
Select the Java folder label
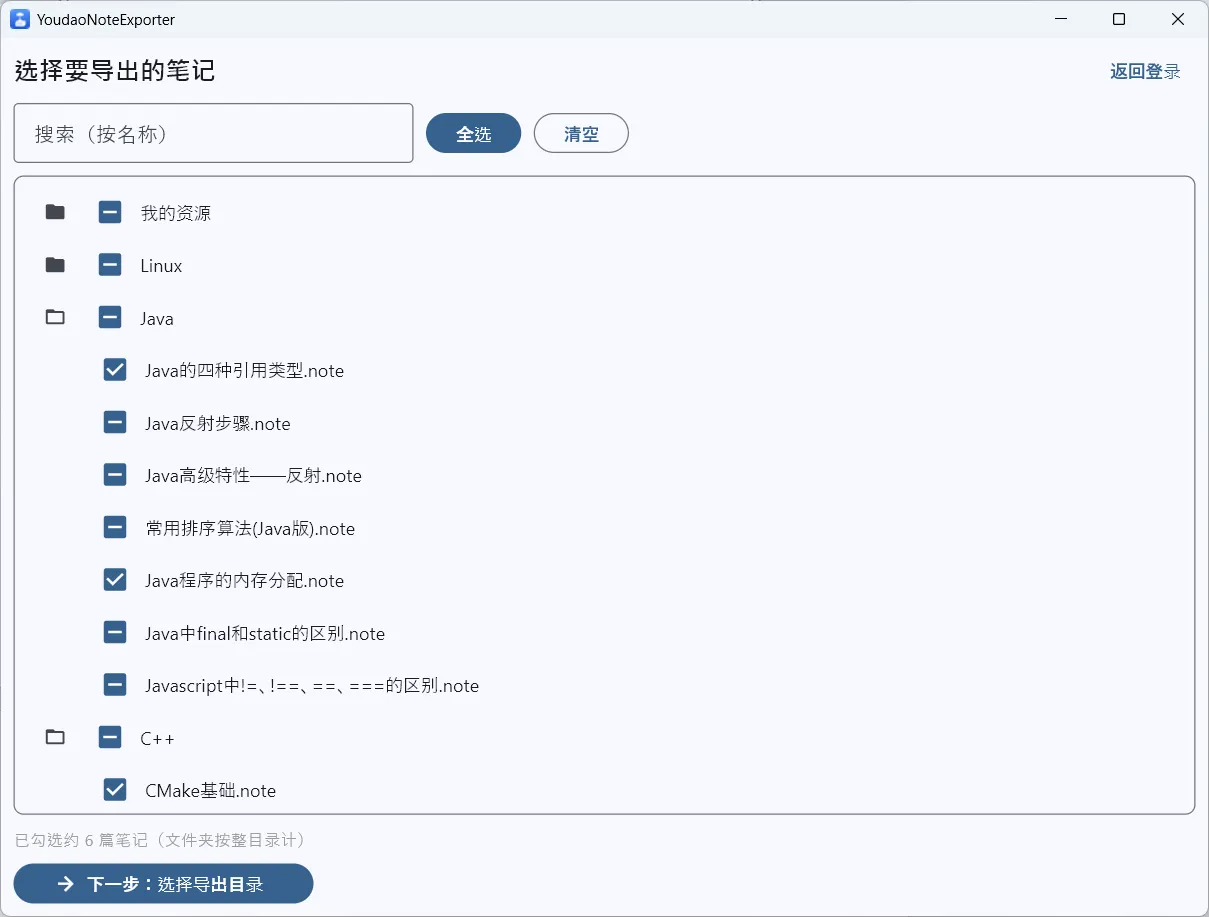157,319
